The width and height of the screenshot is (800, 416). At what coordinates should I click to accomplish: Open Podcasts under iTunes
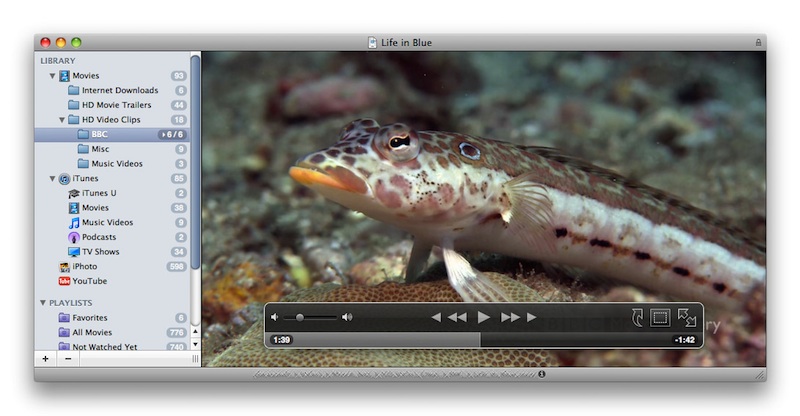98,237
